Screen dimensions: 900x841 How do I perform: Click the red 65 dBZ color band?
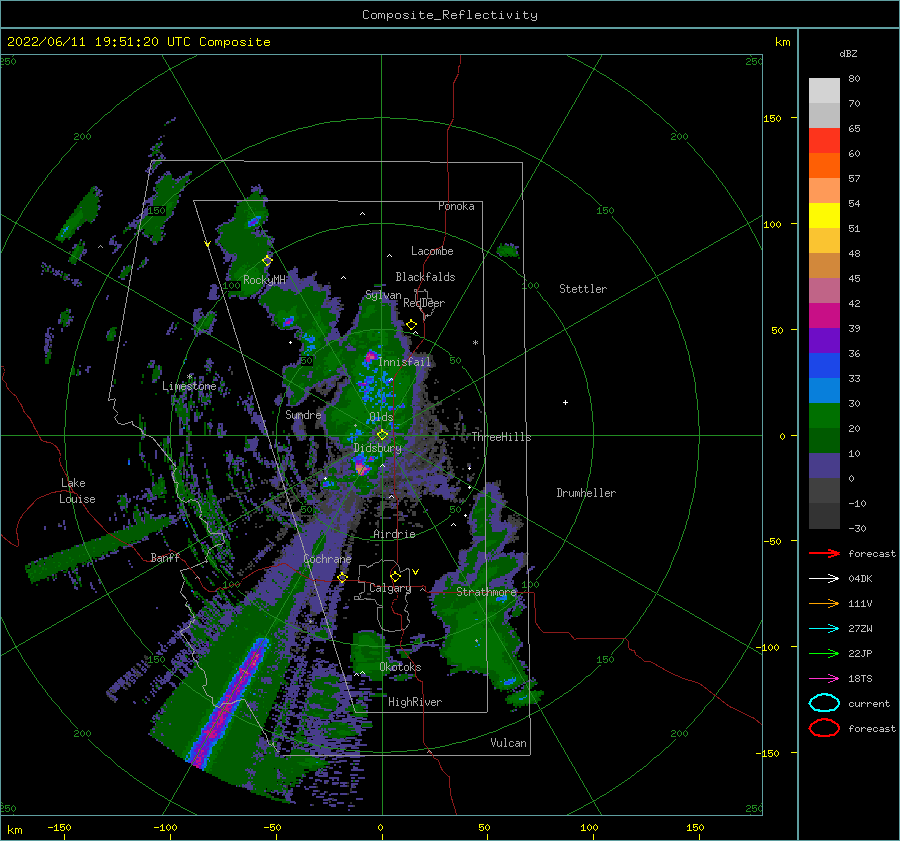(824, 140)
